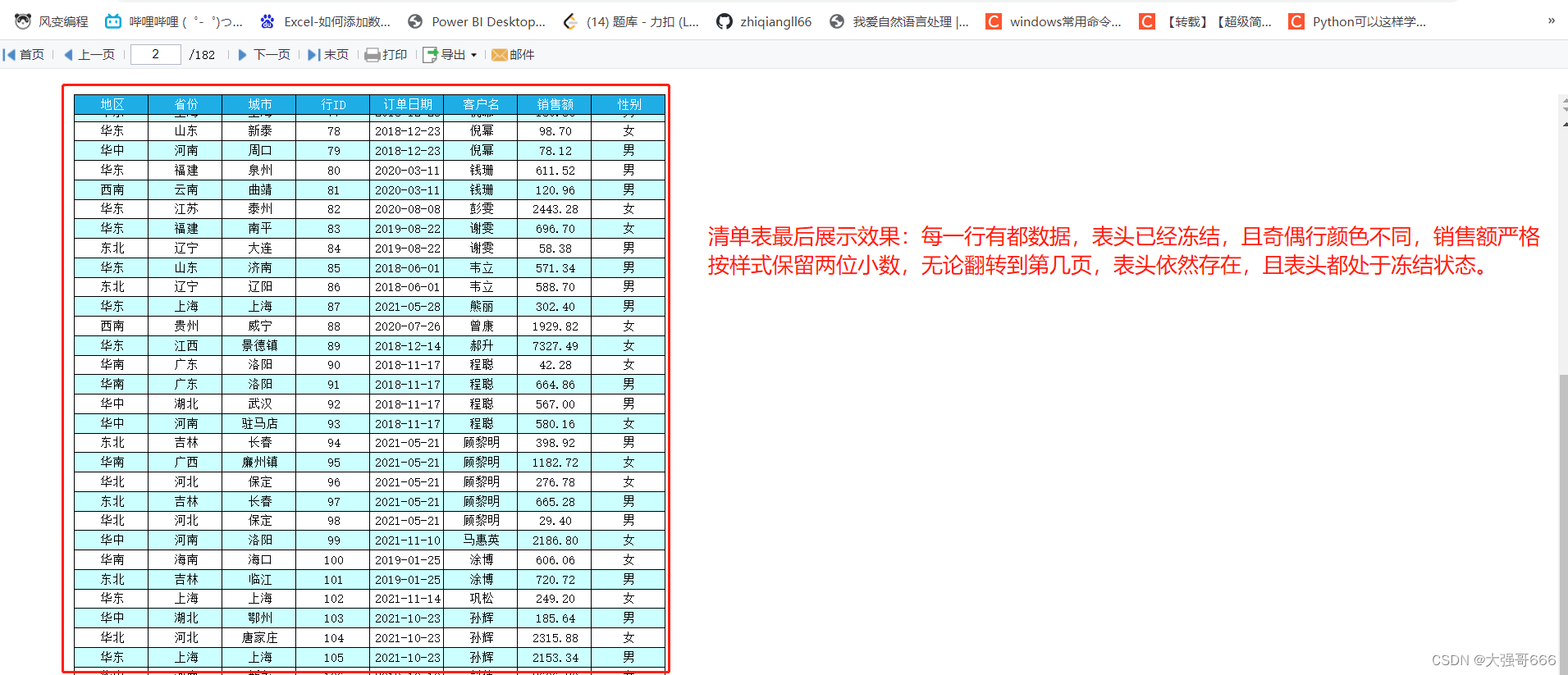Send report via 邮件 button

(513, 55)
